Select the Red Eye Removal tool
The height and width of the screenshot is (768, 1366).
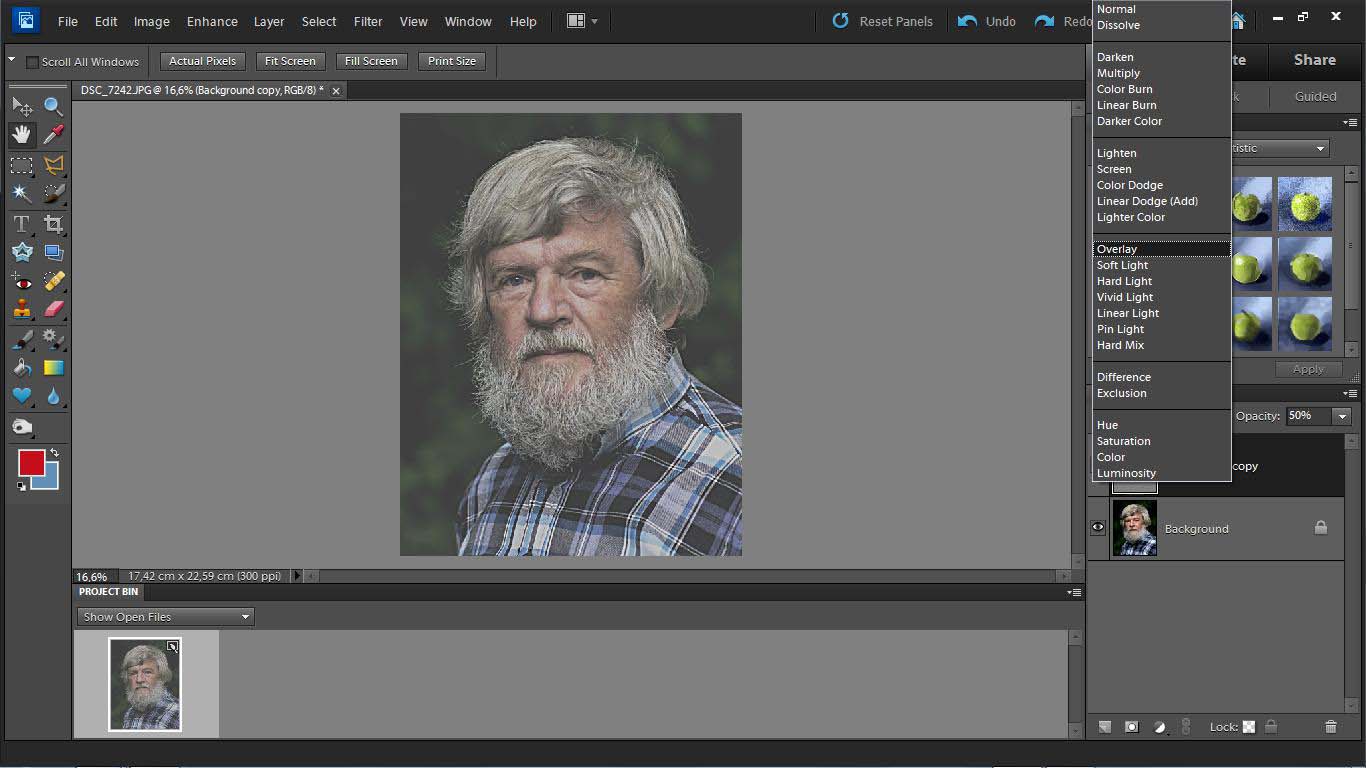coord(21,281)
